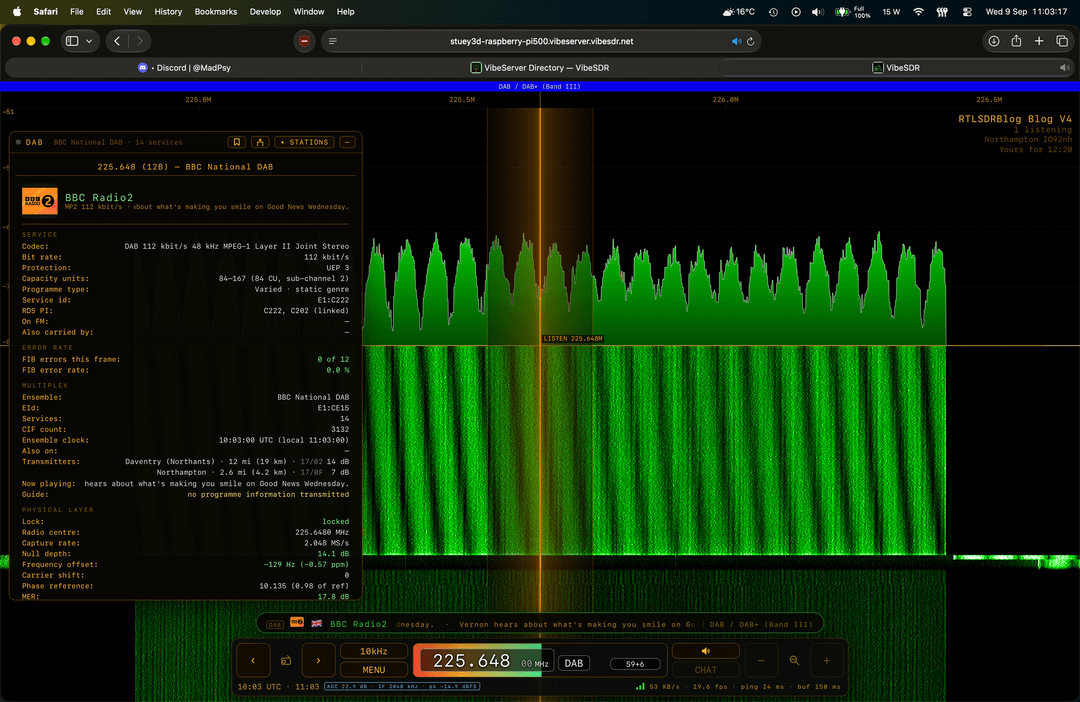Click the volume icon in the menu bar
Viewport: 1080px width, 702px height.
818,12
